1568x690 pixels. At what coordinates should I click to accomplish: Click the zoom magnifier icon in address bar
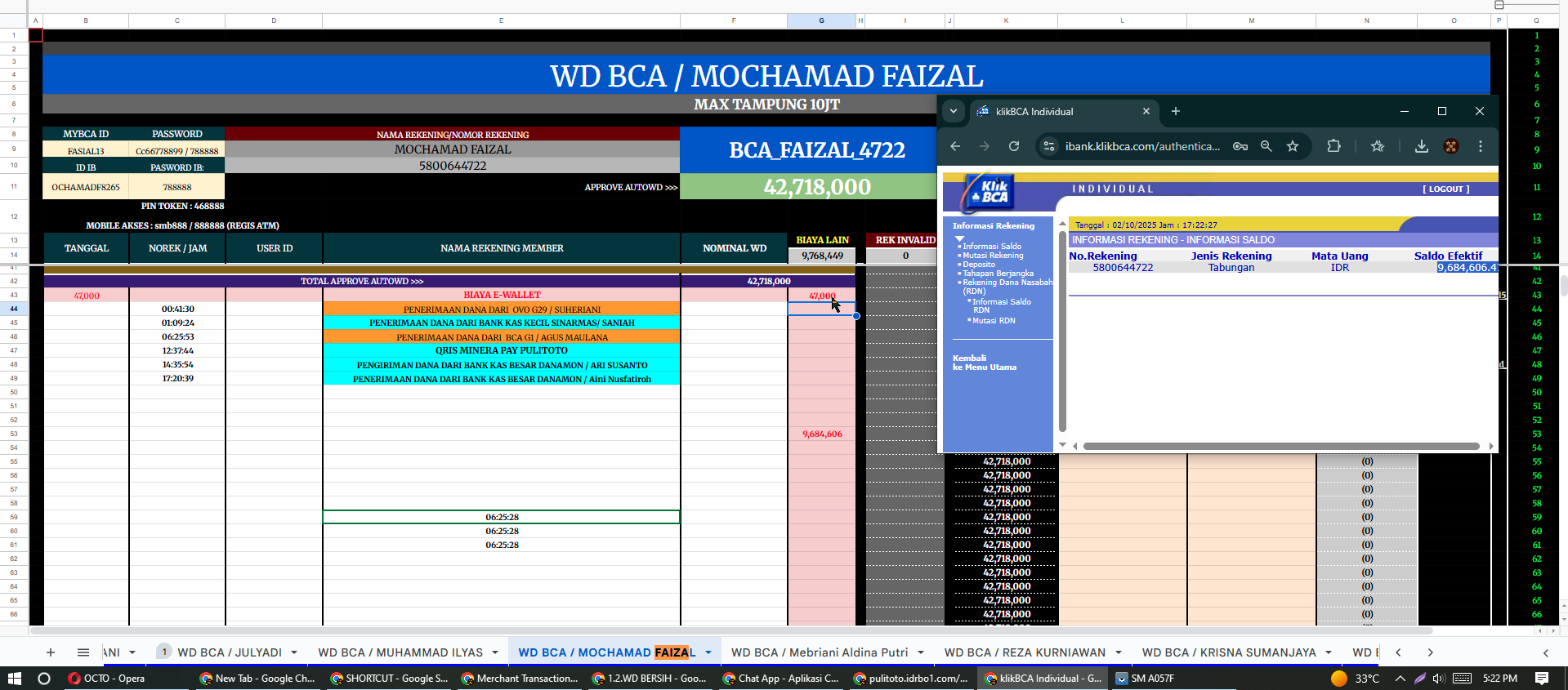[x=1266, y=146]
